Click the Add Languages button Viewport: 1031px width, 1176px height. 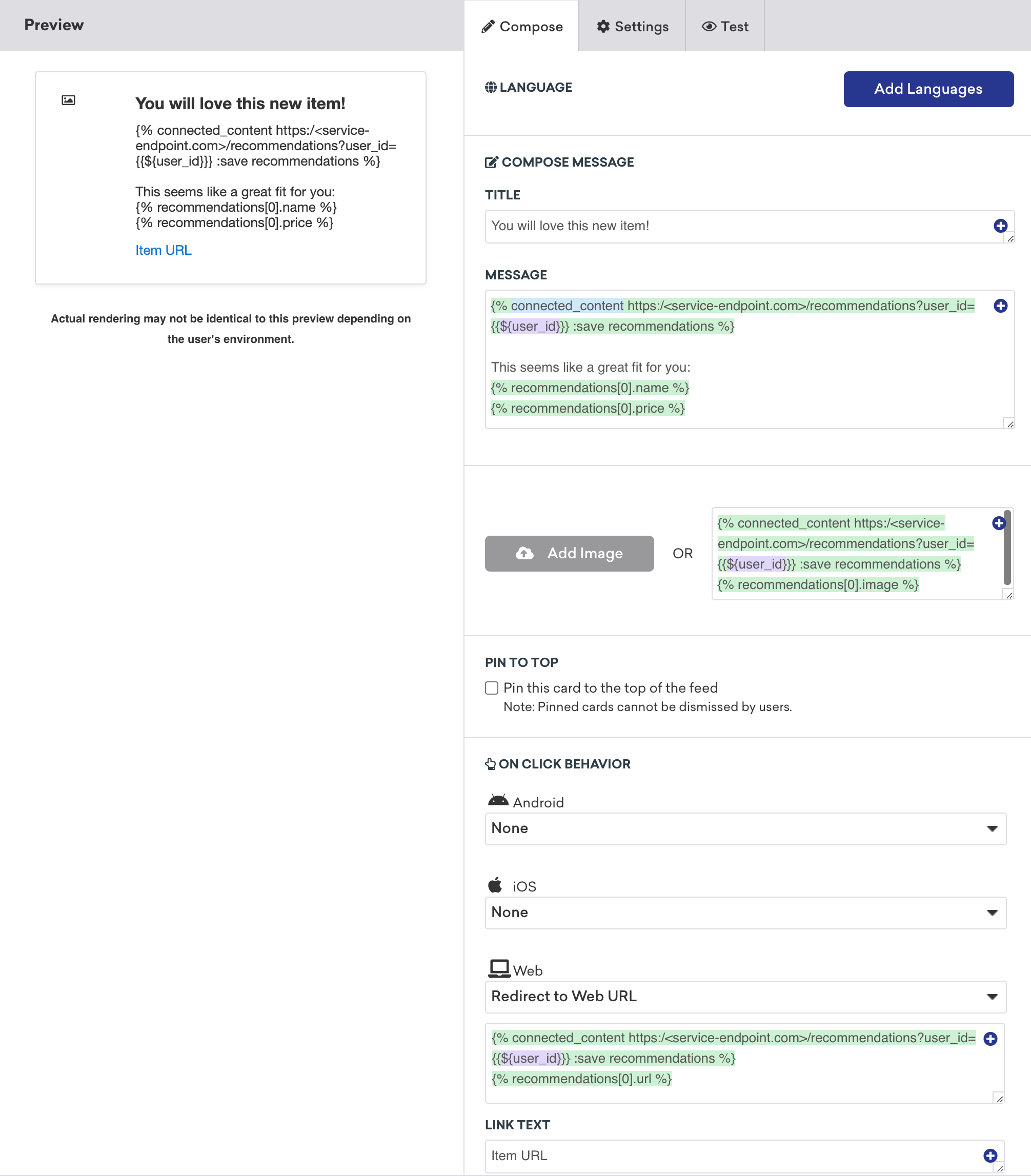[x=929, y=89]
